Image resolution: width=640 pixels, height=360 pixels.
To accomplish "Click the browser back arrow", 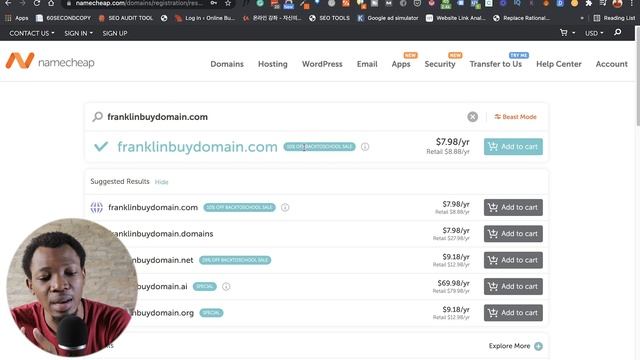I will point(8,3).
